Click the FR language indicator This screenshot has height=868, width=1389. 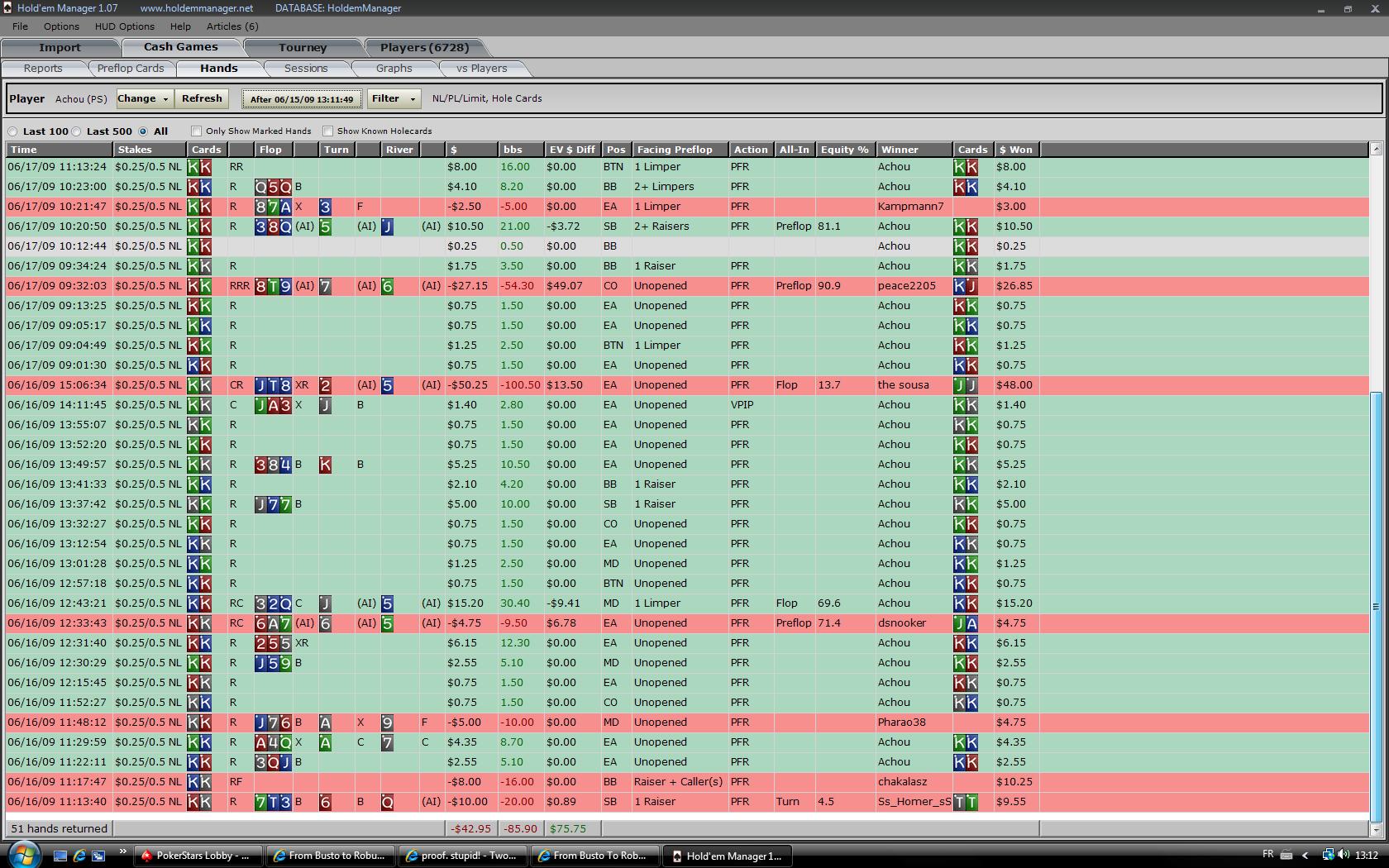click(1268, 854)
